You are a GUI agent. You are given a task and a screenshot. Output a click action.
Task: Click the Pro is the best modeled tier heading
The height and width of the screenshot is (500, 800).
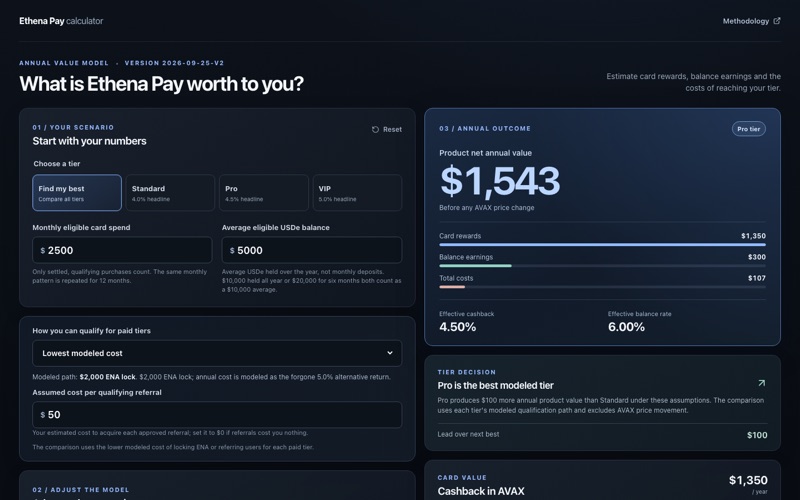(x=495, y=386)
